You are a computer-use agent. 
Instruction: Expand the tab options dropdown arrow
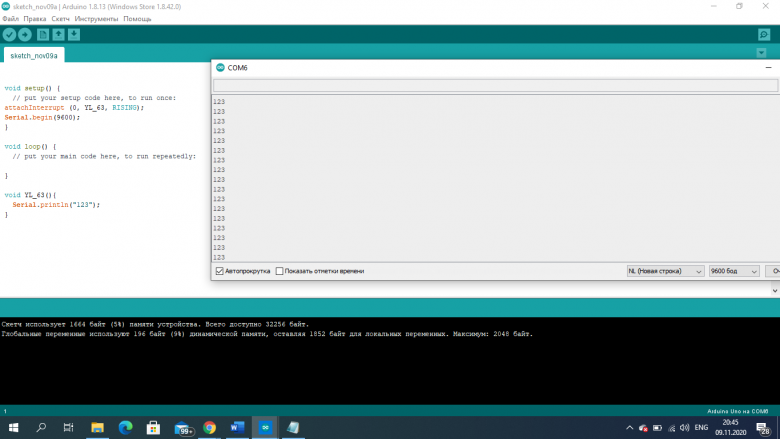pyautogui.click(x=761, y=53)
